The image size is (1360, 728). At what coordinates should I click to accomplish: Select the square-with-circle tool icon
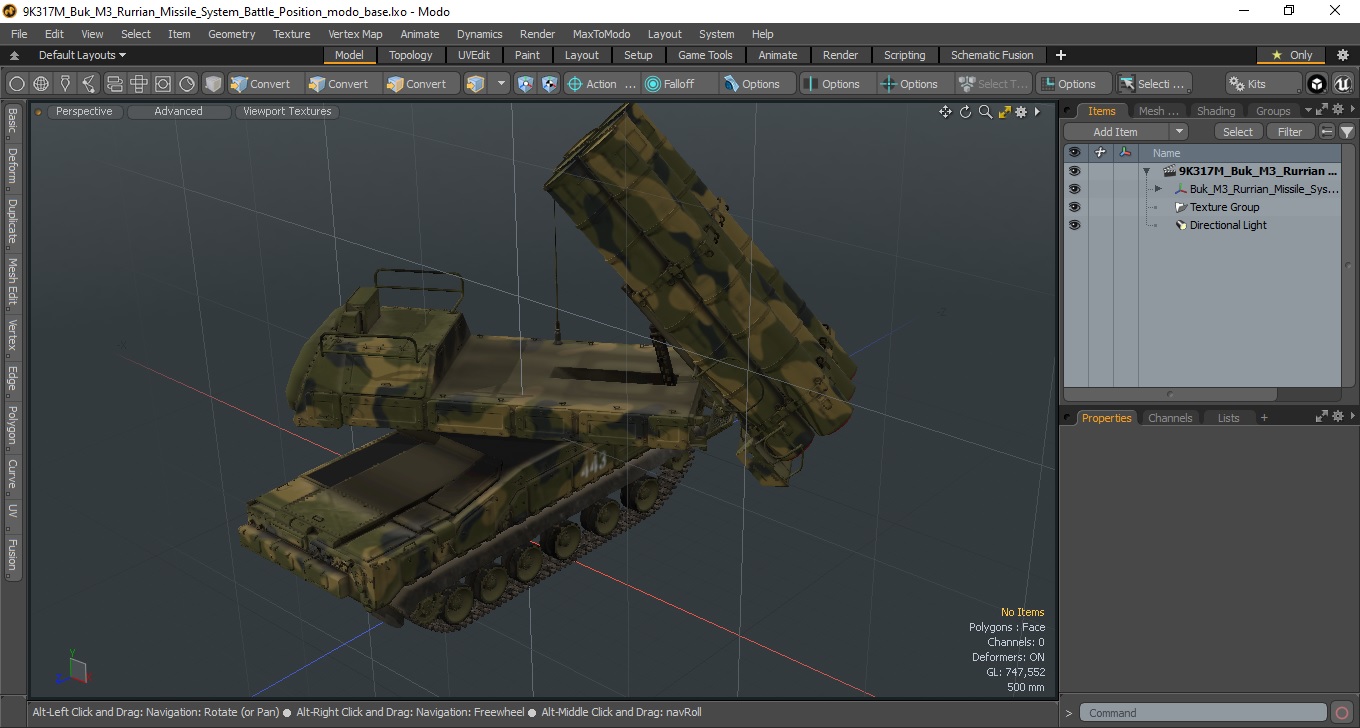click(163, 84)
